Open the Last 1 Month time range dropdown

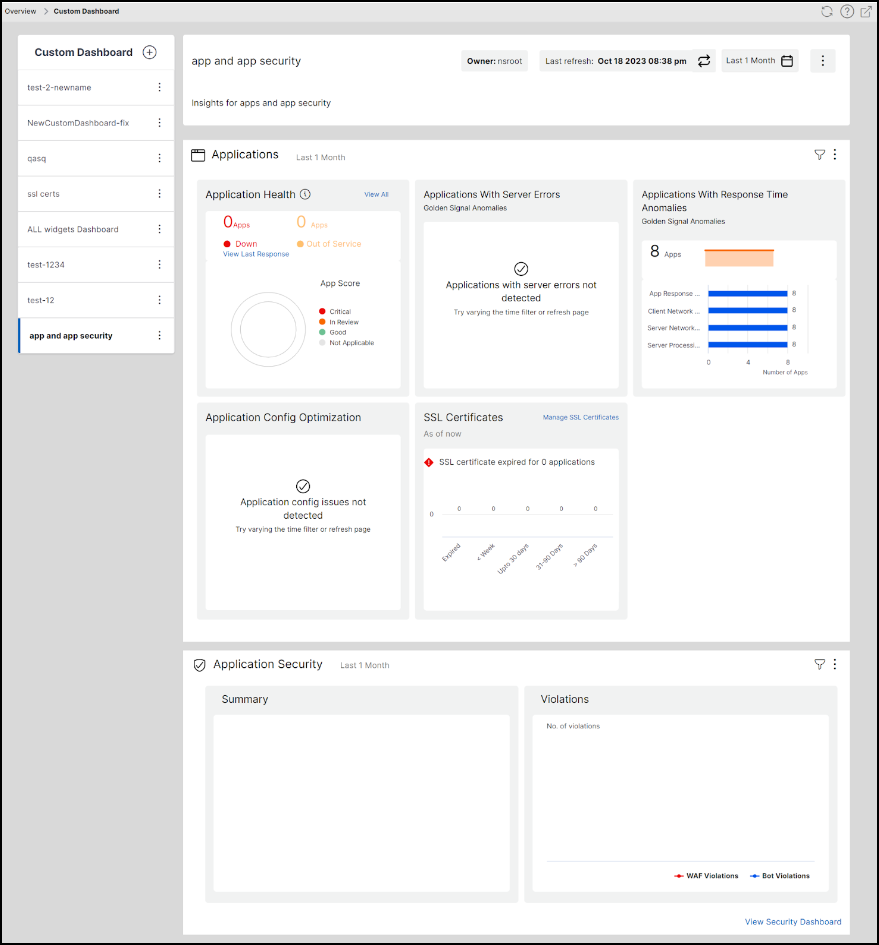coord(760,61)
